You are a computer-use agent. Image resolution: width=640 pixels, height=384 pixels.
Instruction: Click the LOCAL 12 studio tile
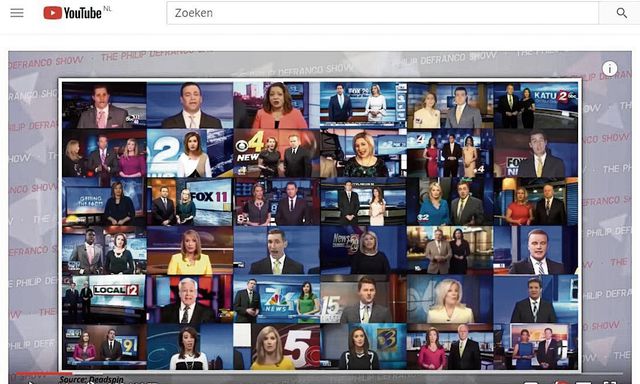point(104,299)
